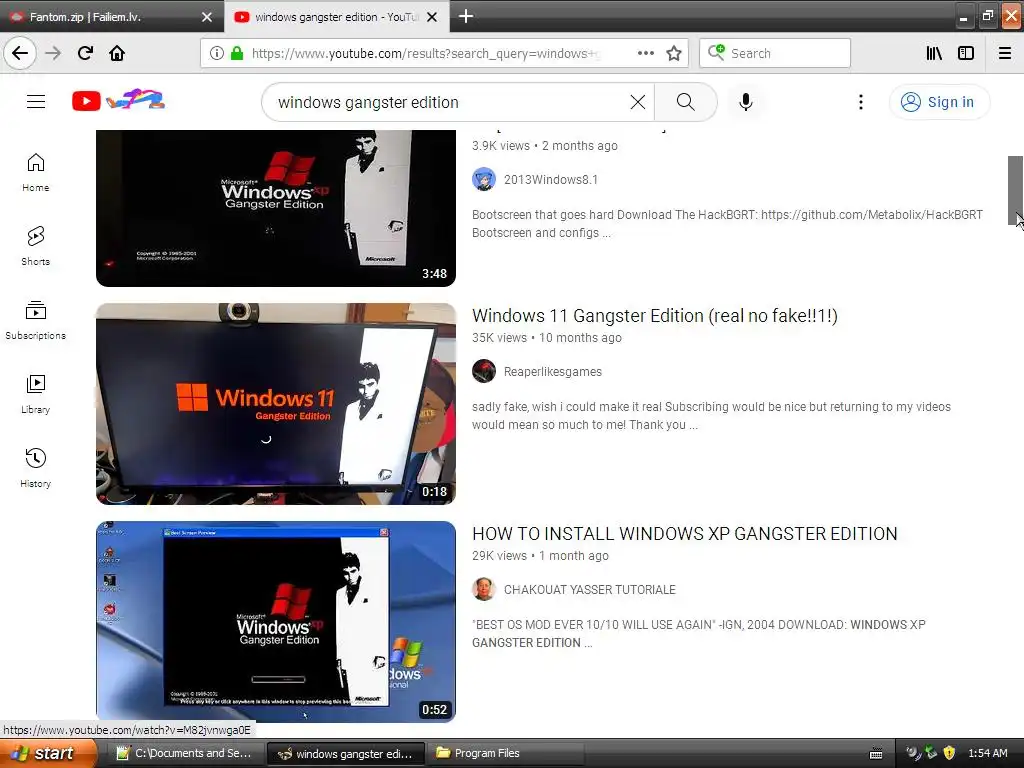
Task: Click the 2013Windows8.1 channel avatar
Action: click(x=484, y=180)
